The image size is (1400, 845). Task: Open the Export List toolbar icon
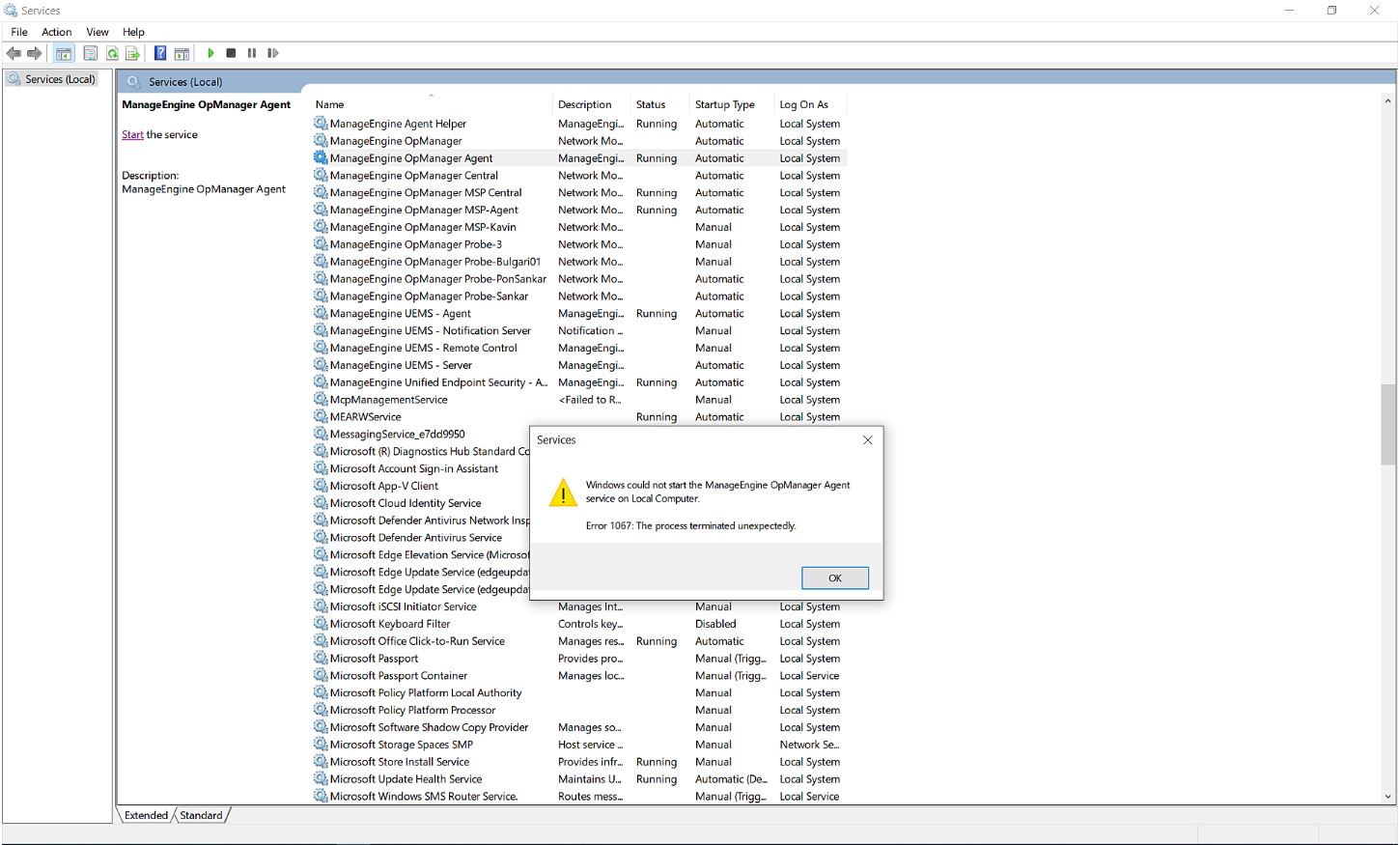(131, 53)
